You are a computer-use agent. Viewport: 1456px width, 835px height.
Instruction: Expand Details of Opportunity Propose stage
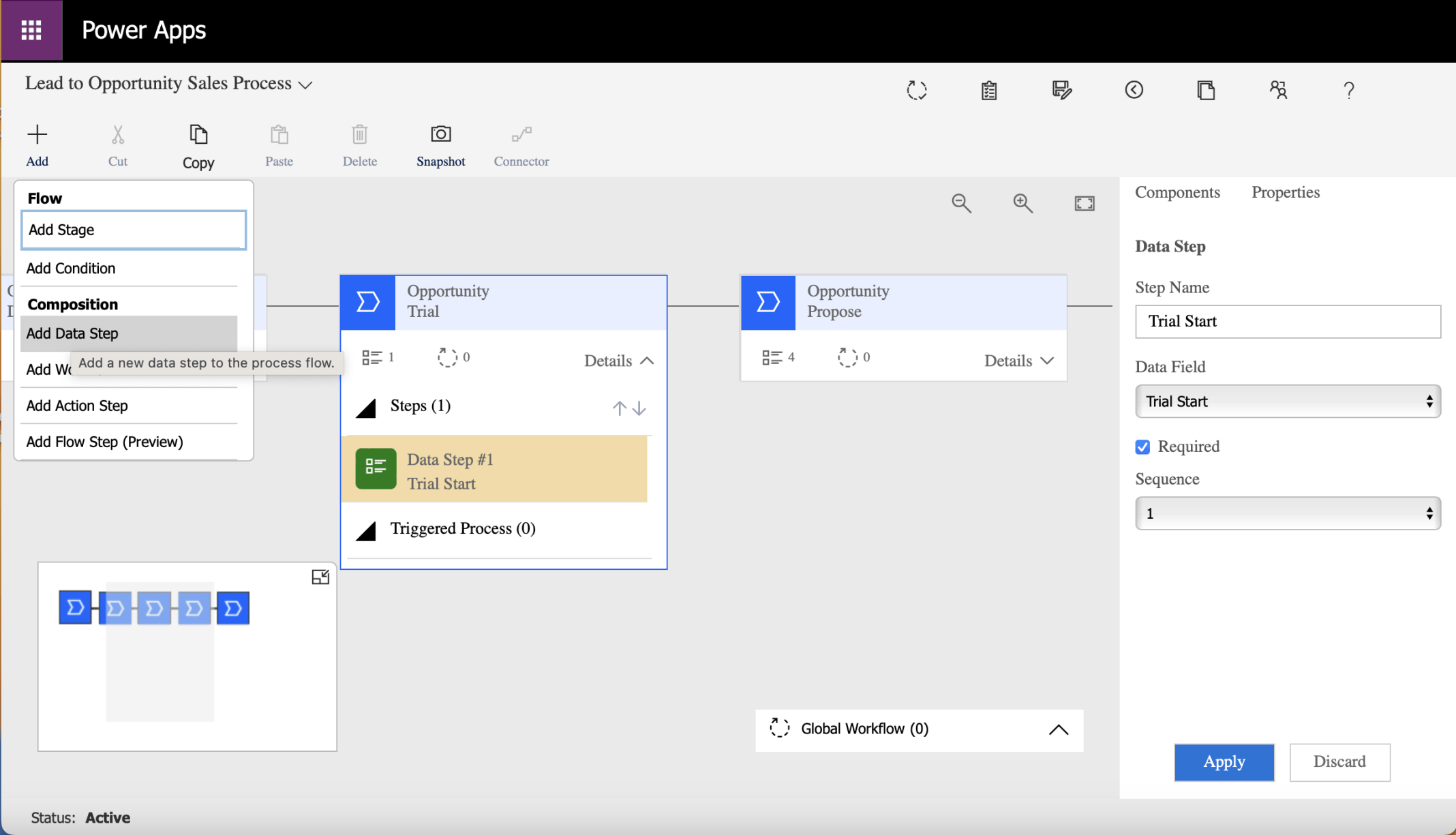1018,361
